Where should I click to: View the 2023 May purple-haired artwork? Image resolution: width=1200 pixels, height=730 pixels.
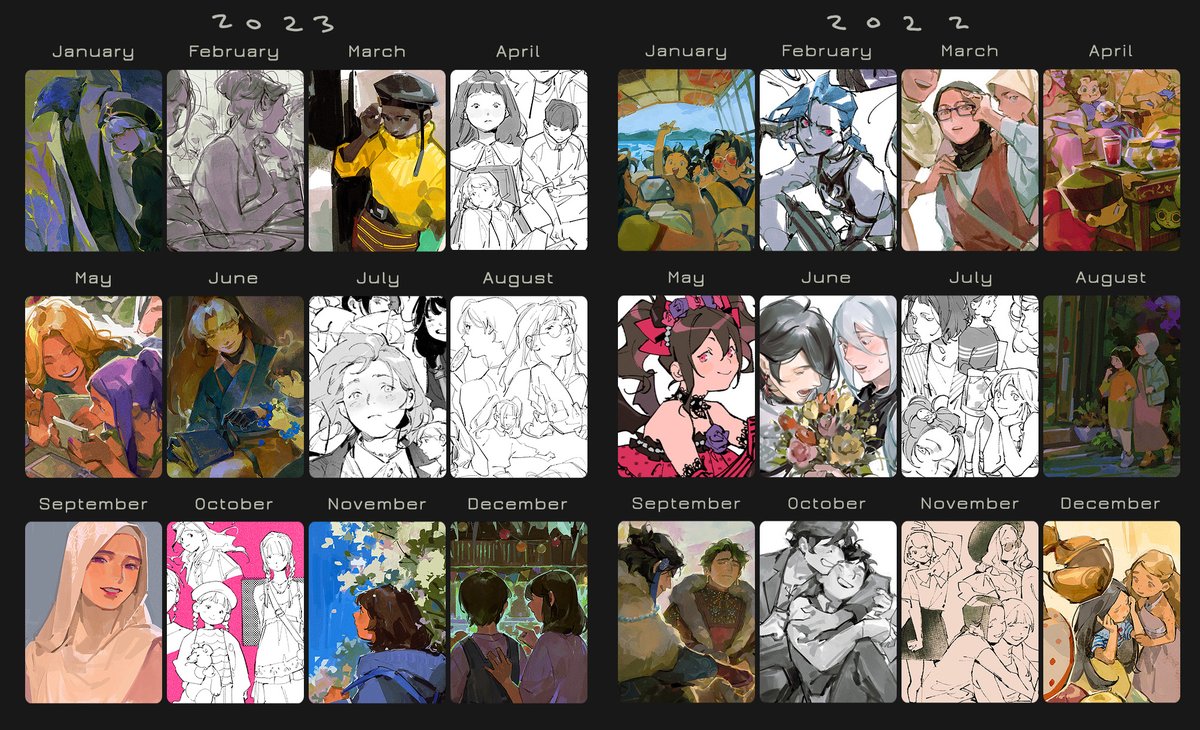point(93,387)
